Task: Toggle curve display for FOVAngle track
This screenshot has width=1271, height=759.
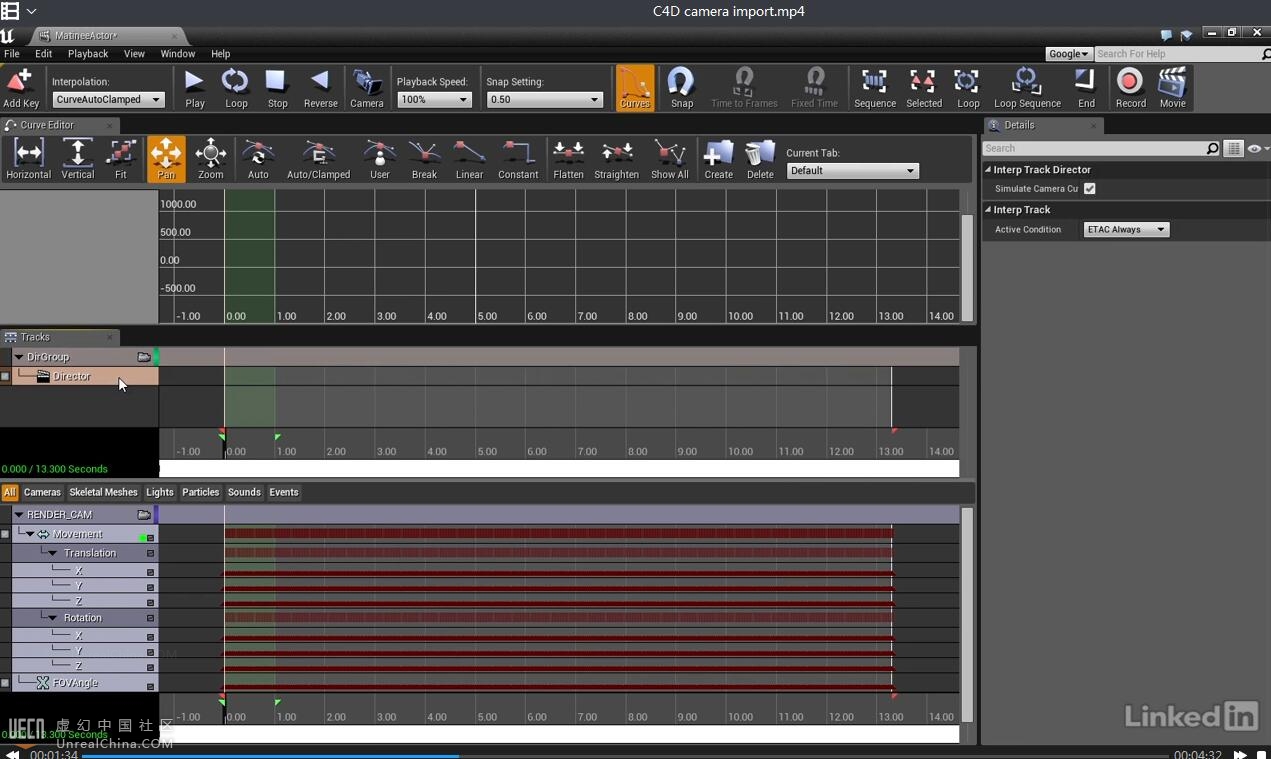Action: (151, 686)
